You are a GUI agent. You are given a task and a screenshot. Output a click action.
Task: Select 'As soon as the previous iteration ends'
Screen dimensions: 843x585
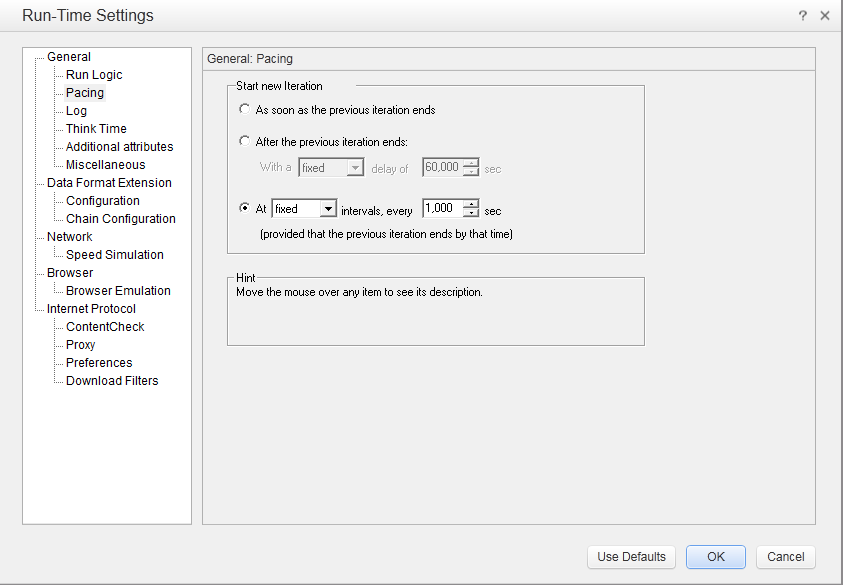click(245, 110)
